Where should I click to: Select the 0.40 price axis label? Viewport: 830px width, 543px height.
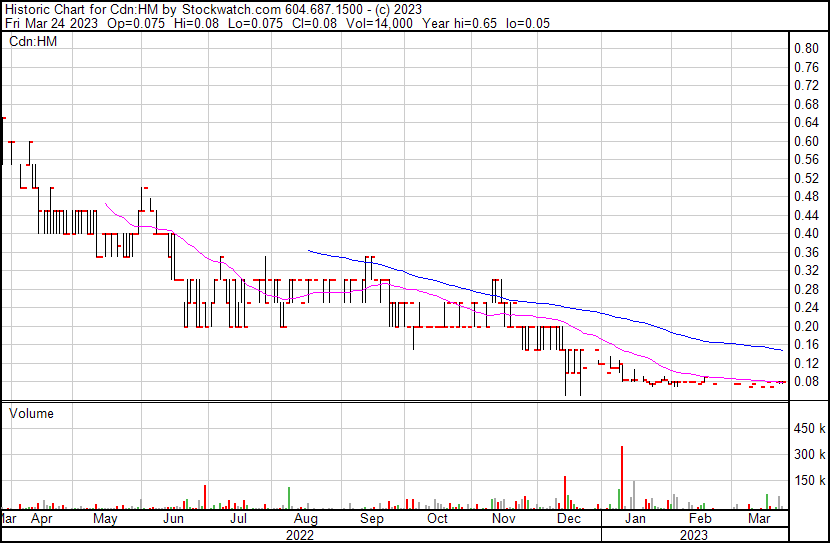[806, 234]
